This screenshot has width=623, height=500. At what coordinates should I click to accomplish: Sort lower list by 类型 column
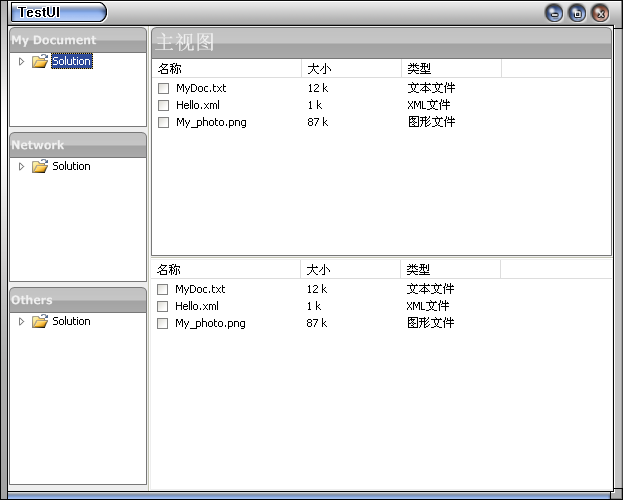point(451,270)
